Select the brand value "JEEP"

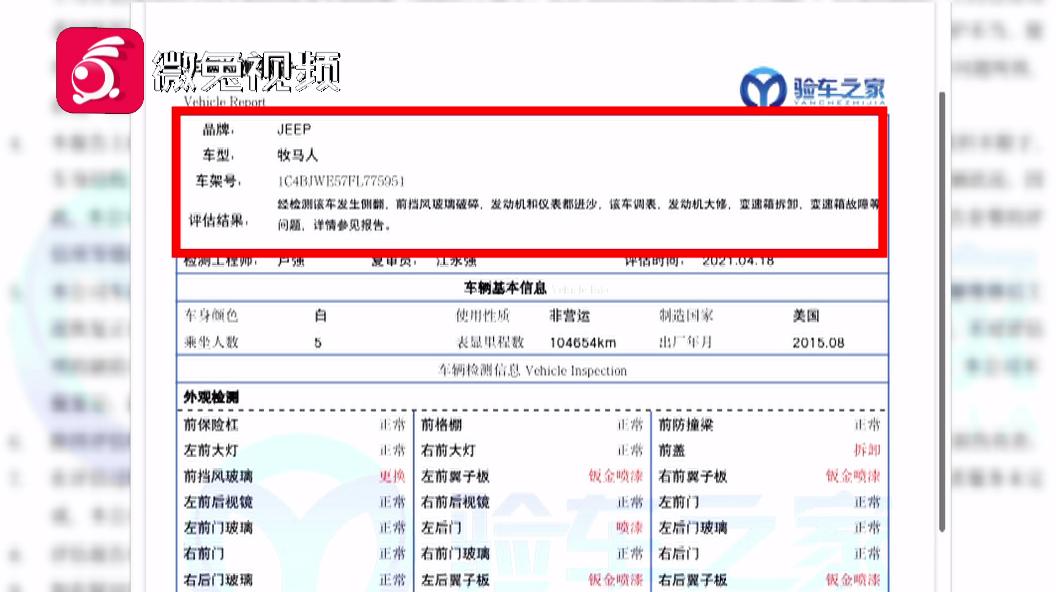(294, 129)
